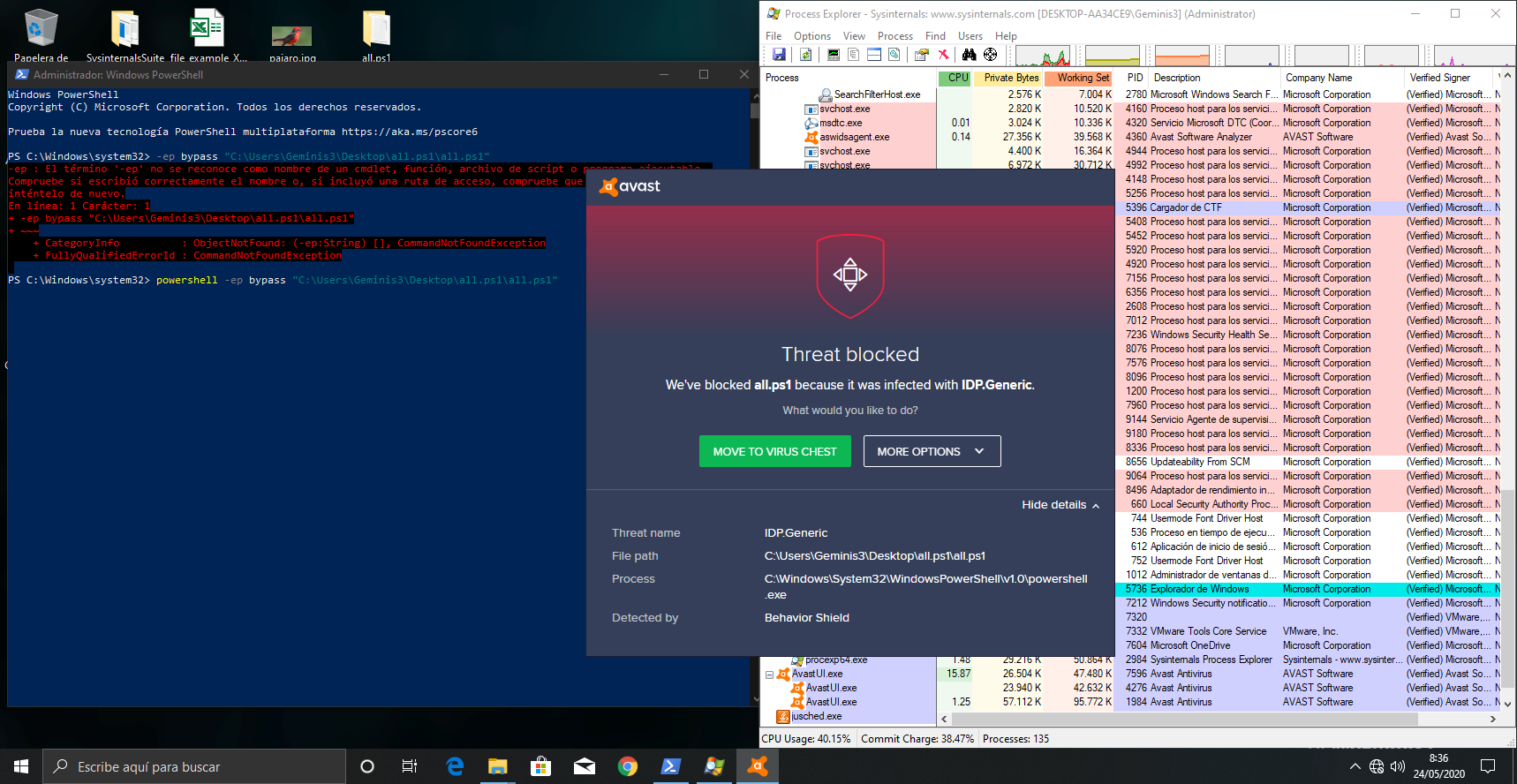Collapse details with the Hide details toggle
The height and width of the screenshot is (784, 1517).
coord(1060,505)
